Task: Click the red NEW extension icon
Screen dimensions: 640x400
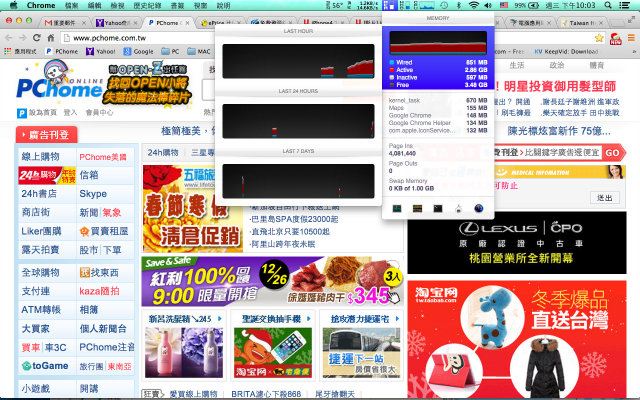Action: (616, 38)
